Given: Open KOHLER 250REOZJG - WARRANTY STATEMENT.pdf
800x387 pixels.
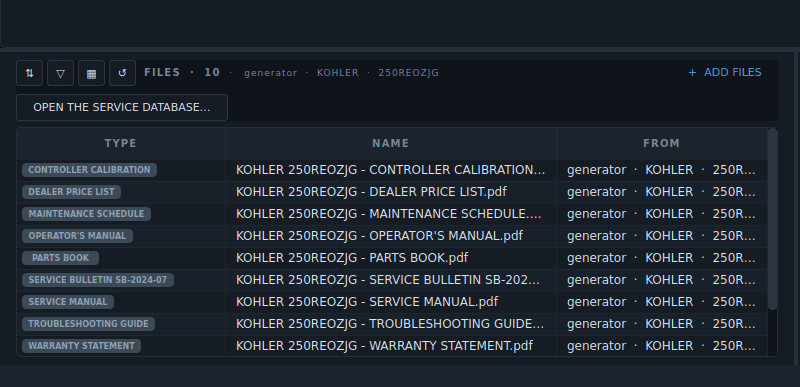Looking at the screenshot, I should tap(384, 345).
